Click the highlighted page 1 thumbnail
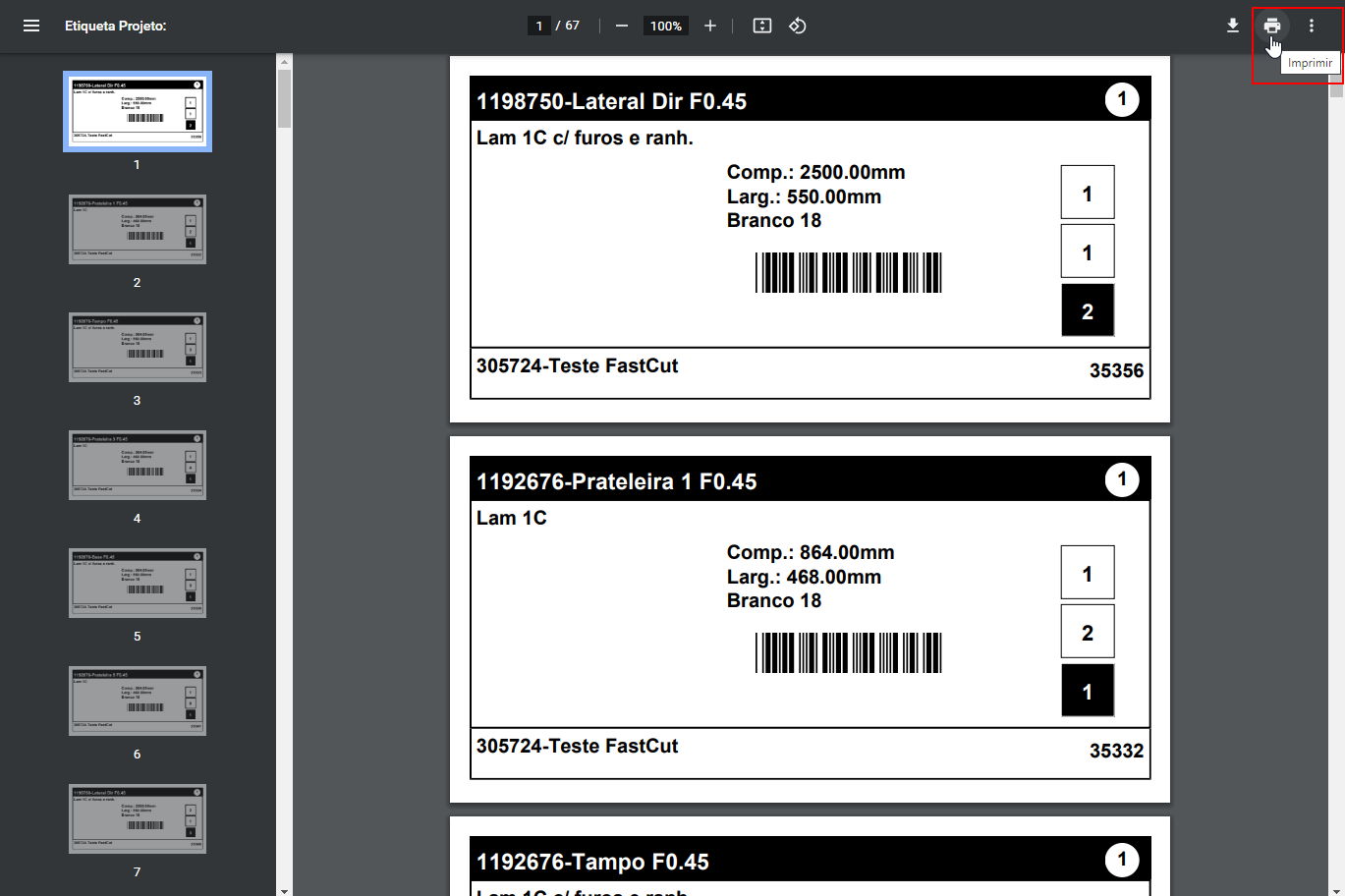 click(138, 111)
